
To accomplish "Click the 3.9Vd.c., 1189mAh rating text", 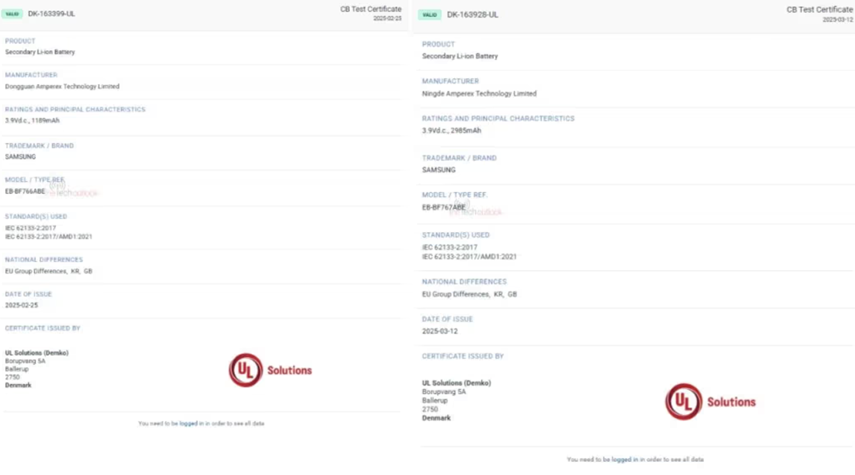I will [32, 120].
